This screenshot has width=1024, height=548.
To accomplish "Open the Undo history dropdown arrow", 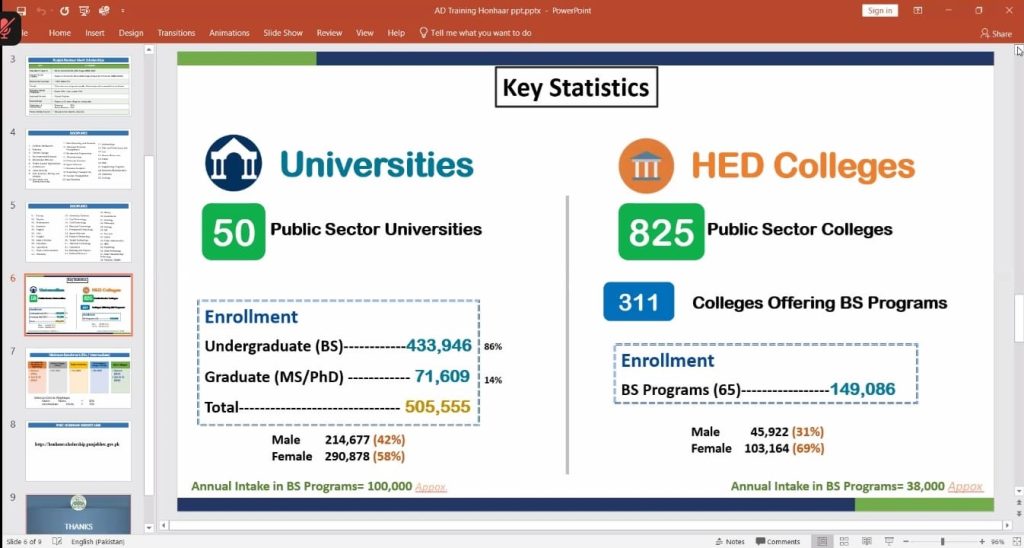I will point(52,11).
